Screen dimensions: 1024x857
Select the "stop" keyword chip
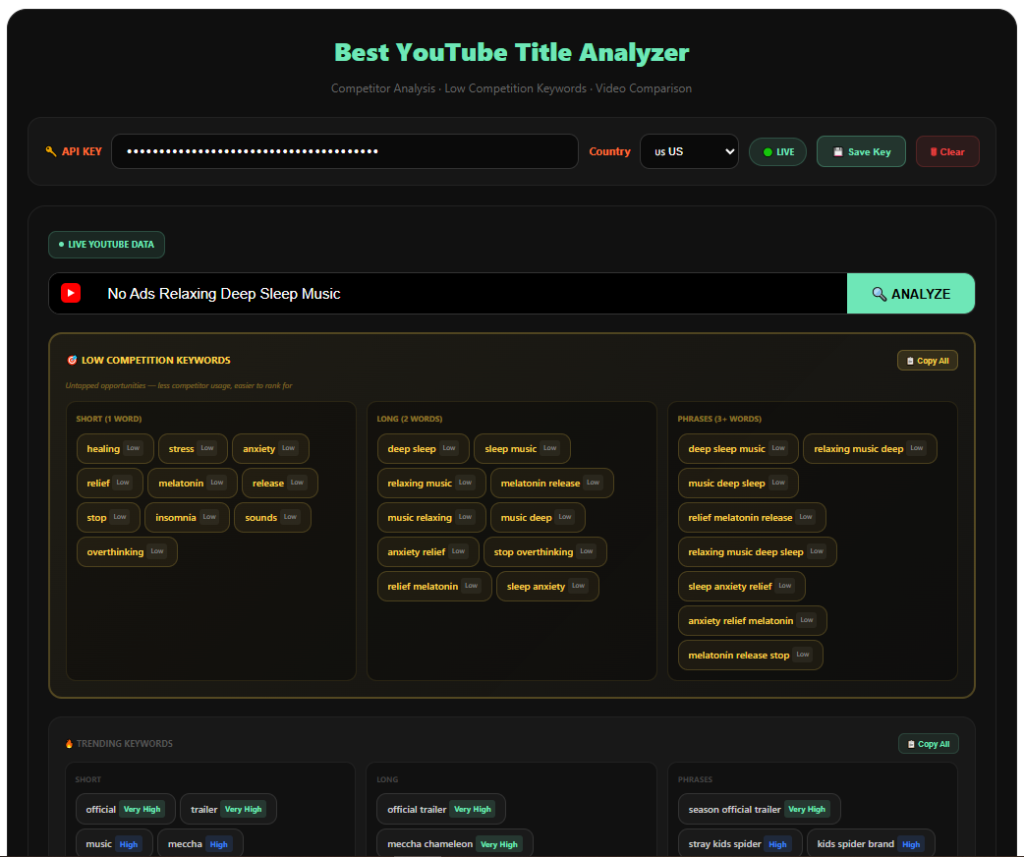point(108,517)
